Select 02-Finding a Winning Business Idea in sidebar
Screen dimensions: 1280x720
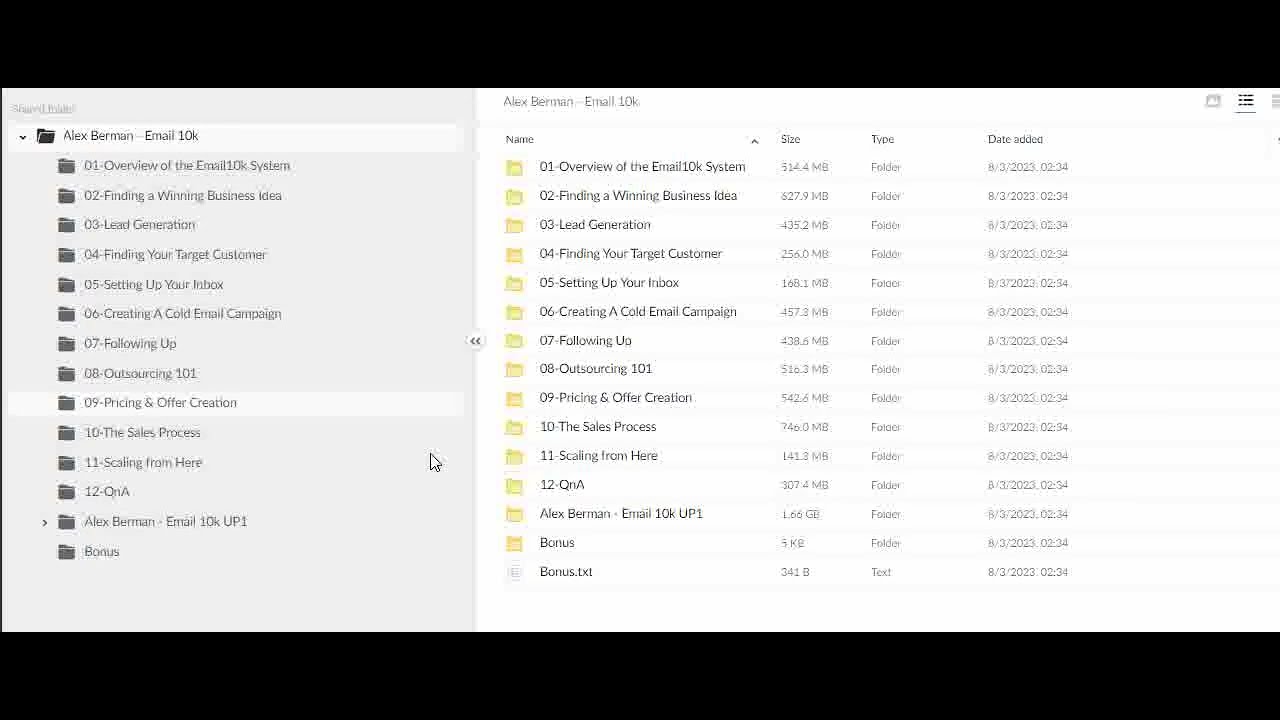tap(183, 196)
